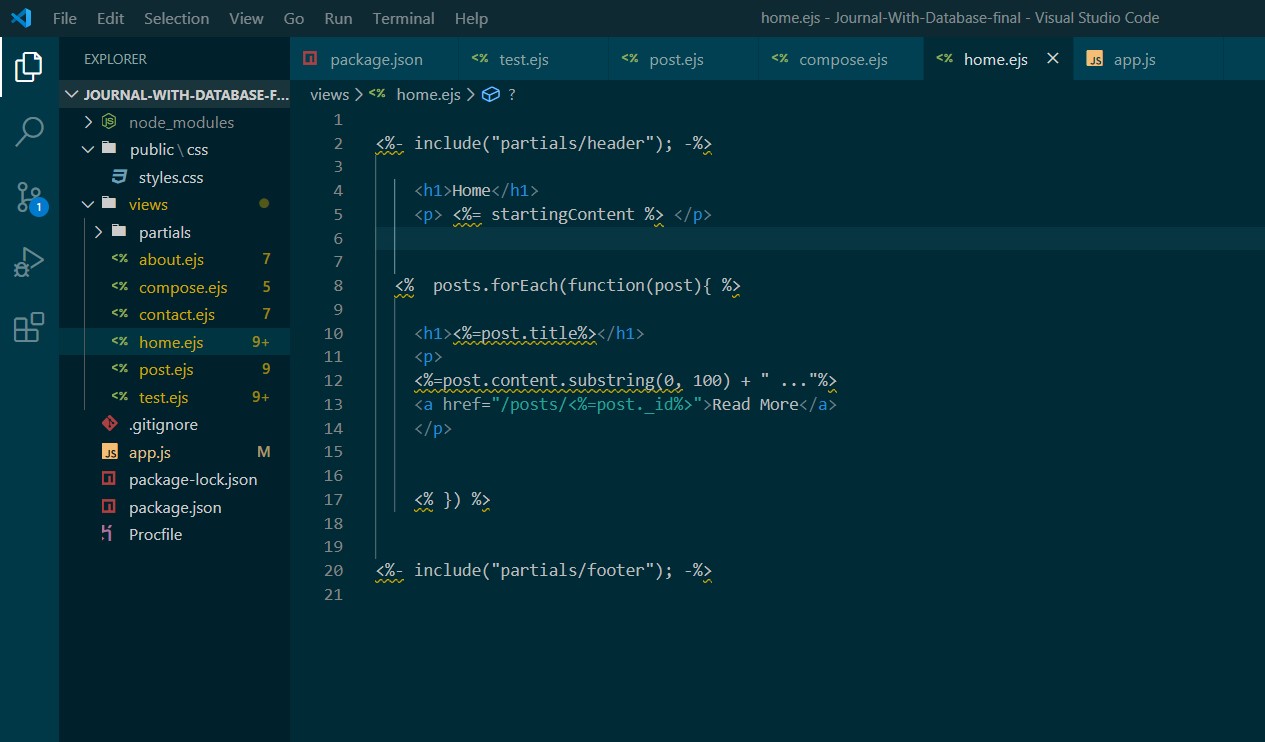Click the modified indicator dot on views folder
Image resolution: width=1265 pixels, height=742 pixels.
coord(264,204)
